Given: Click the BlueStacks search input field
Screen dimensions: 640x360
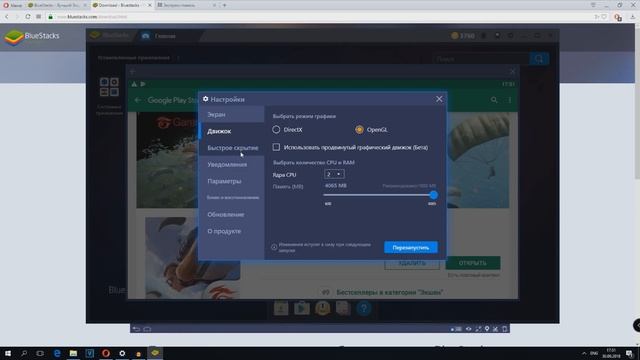Looking at the screenshot, I should [x=481, y=59].
